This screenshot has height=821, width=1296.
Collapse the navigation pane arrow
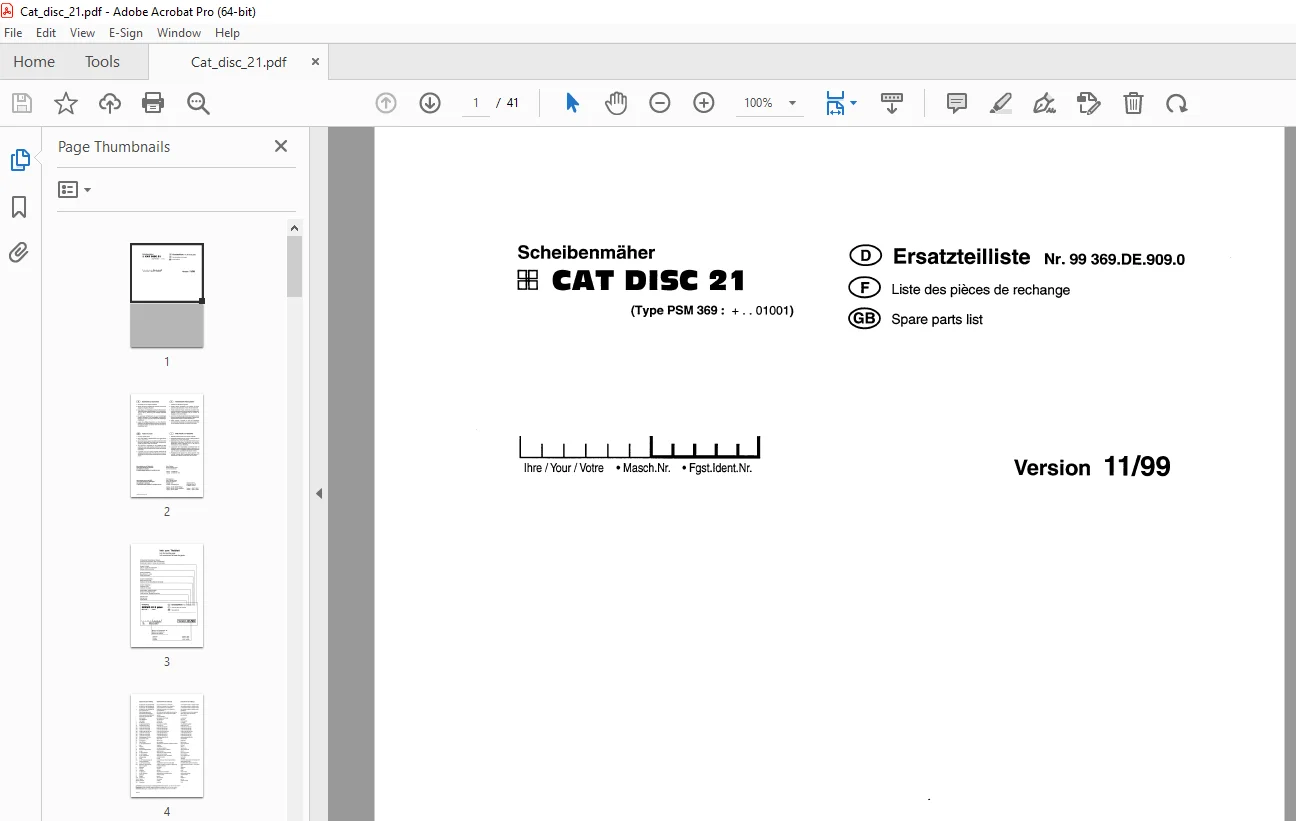319,493
